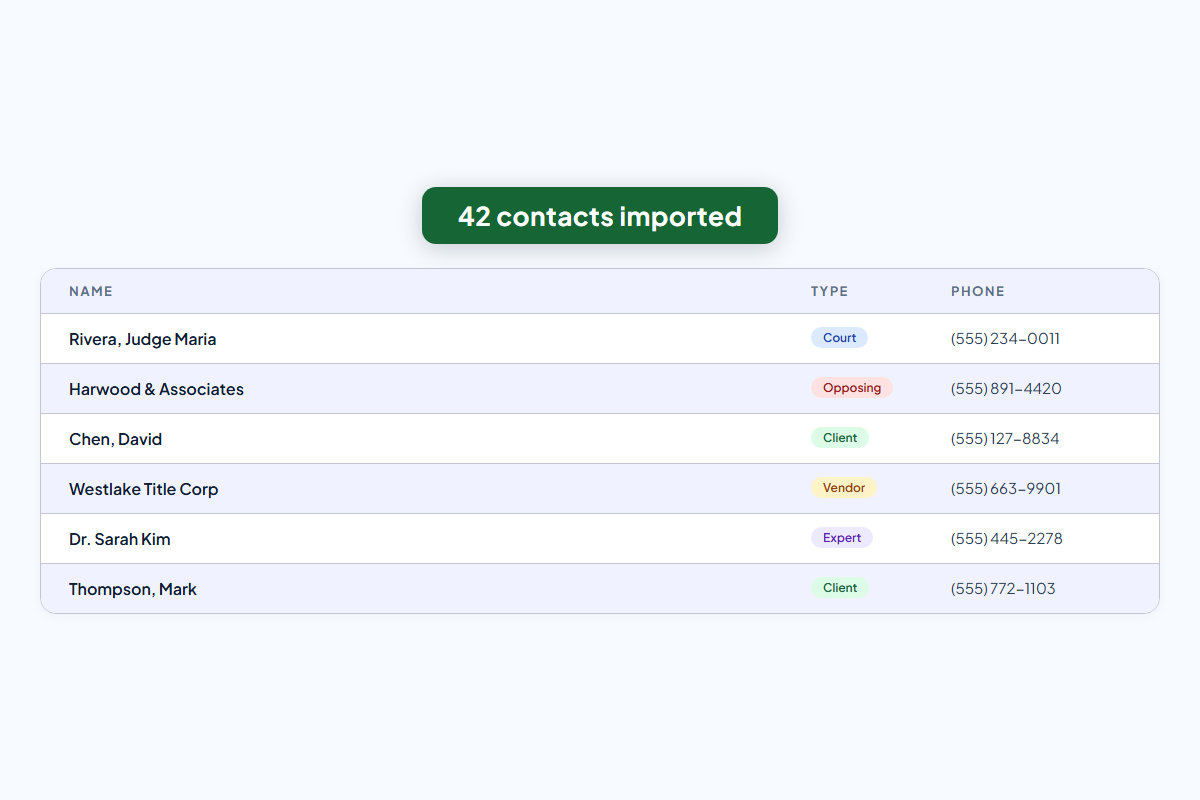Open Chen, David's contact record
Screen dimensions: 1200x800
[115, 439]
